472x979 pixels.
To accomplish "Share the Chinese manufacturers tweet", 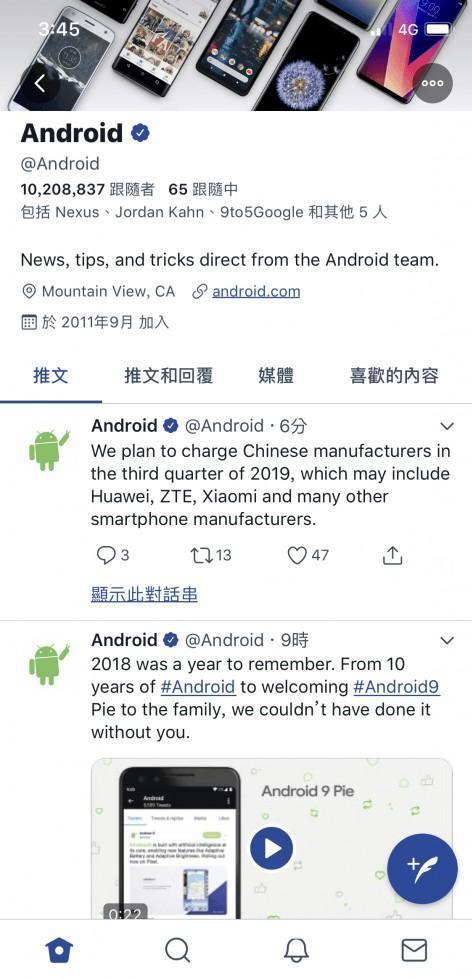I will point(392,555).
